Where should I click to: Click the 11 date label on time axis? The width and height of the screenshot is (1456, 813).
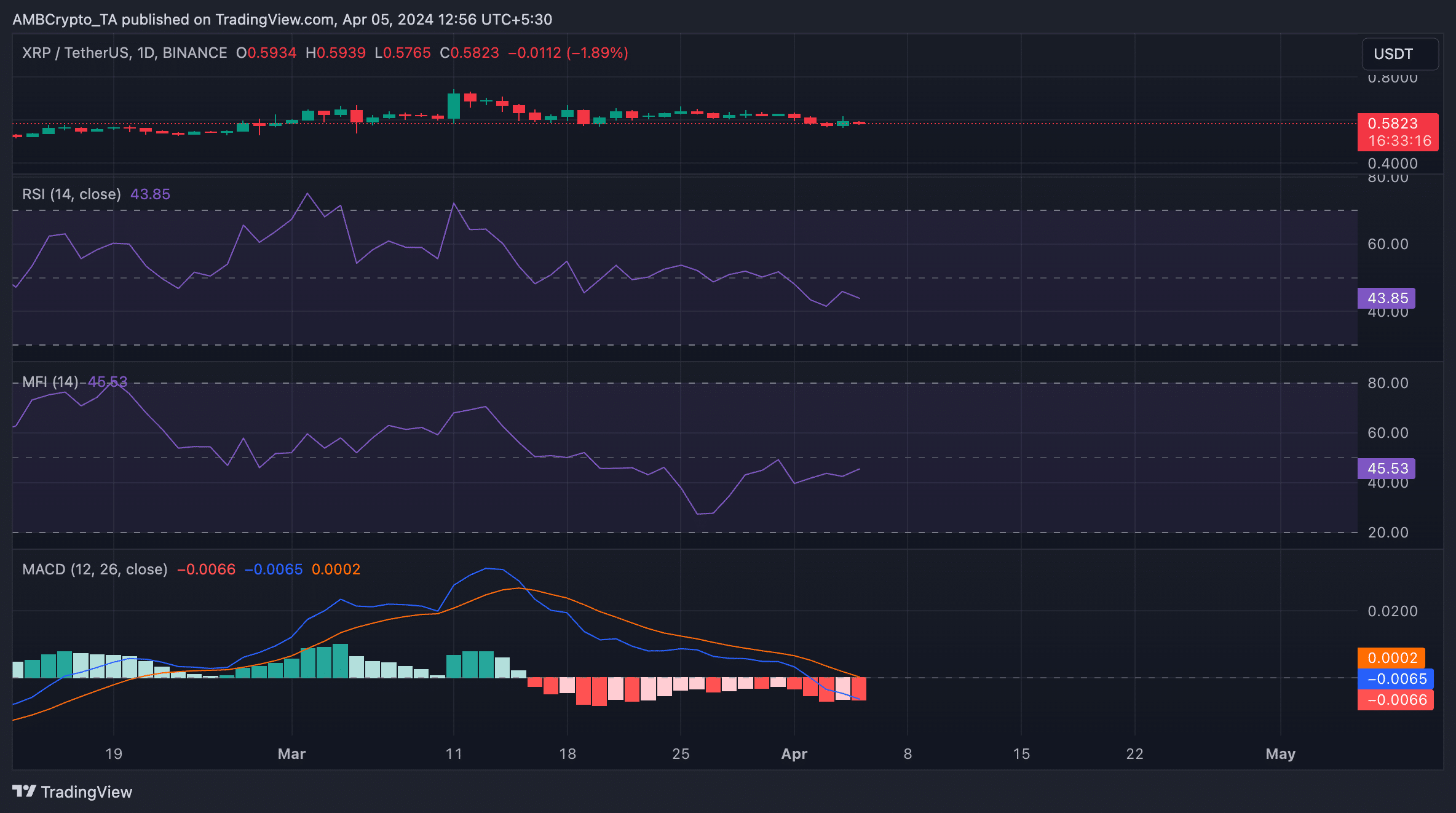(x=454, y=754)
